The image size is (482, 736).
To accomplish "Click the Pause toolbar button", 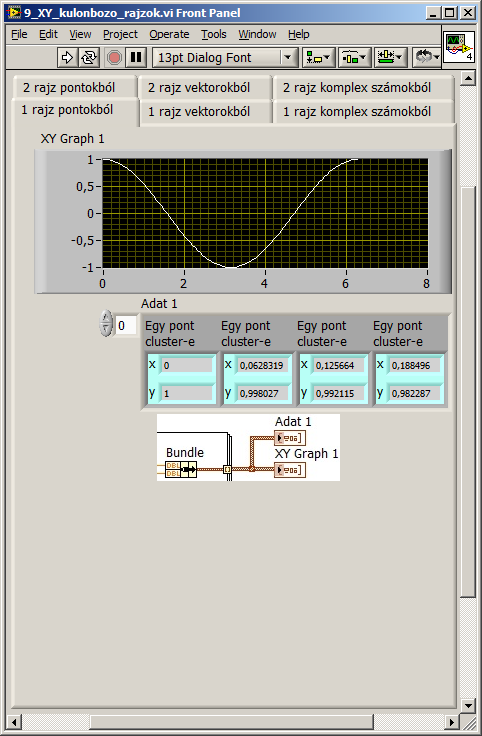I will (x=136, y=58).
